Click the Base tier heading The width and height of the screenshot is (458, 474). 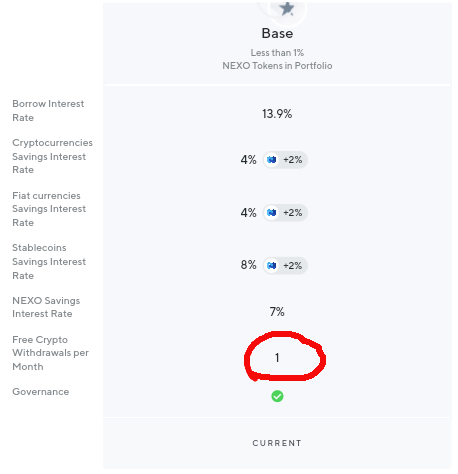(277, 33)
